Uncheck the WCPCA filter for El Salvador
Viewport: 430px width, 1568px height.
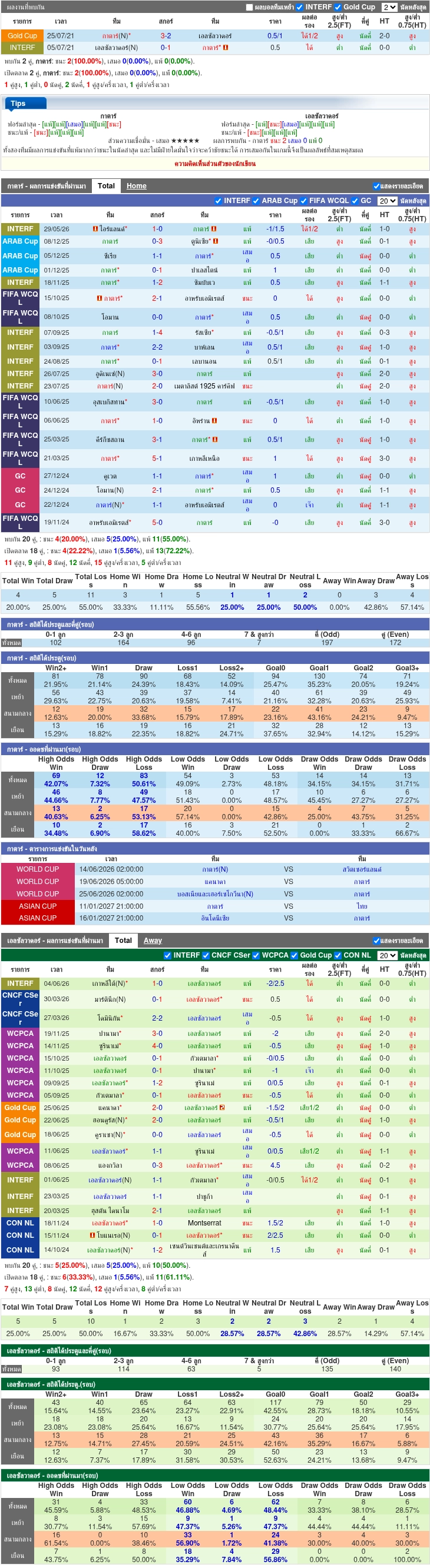(x=256, y=955)
